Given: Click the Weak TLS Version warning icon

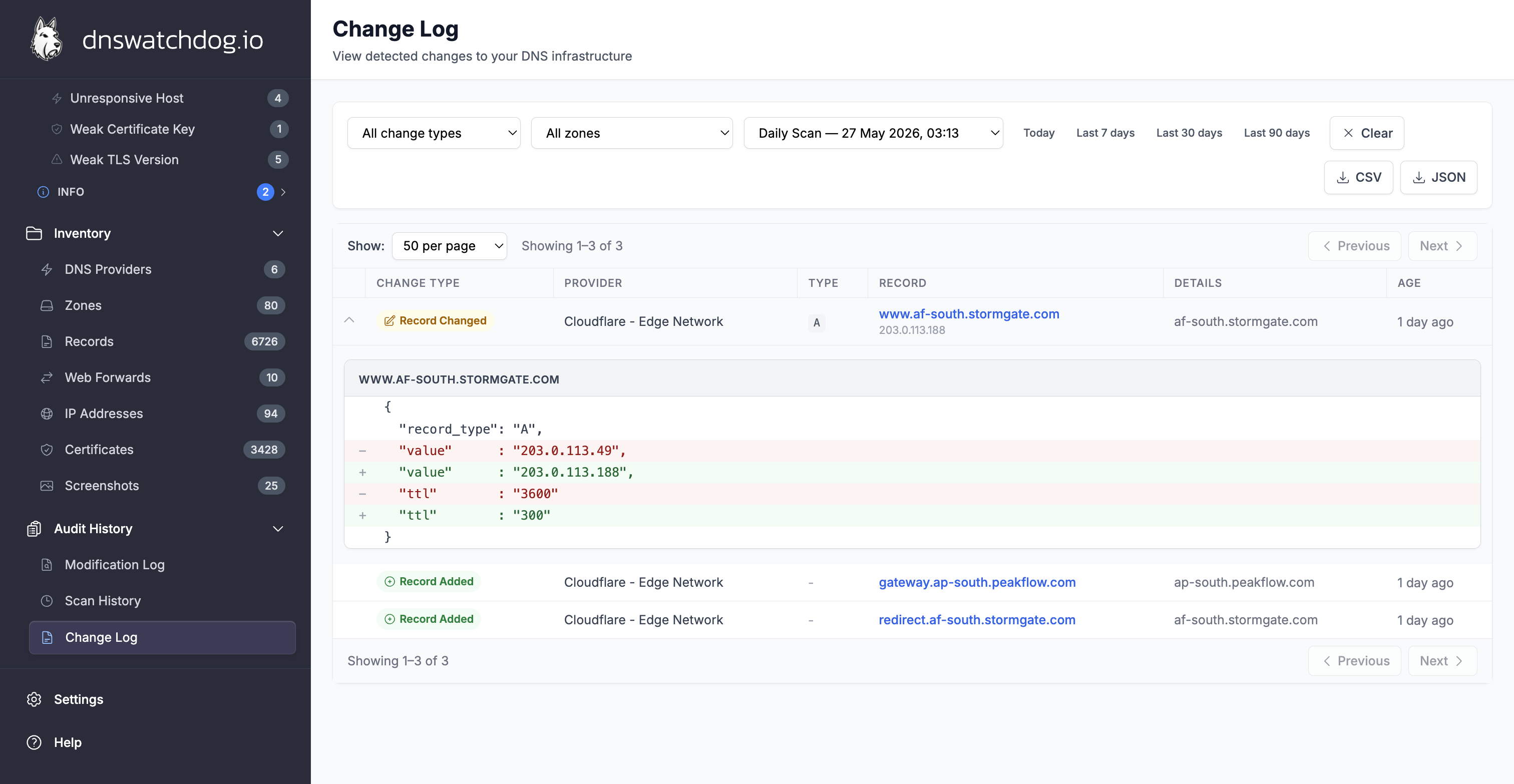Looking at the screenshot, I should (x=57, y=159).
